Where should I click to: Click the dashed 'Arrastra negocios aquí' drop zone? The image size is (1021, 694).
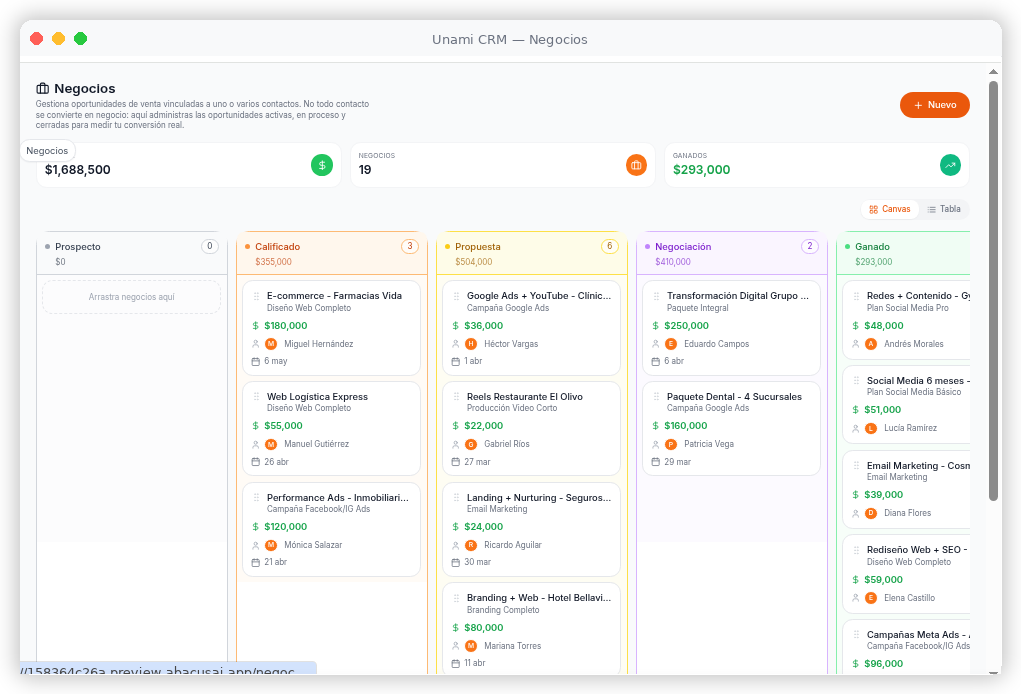point(131,295)
